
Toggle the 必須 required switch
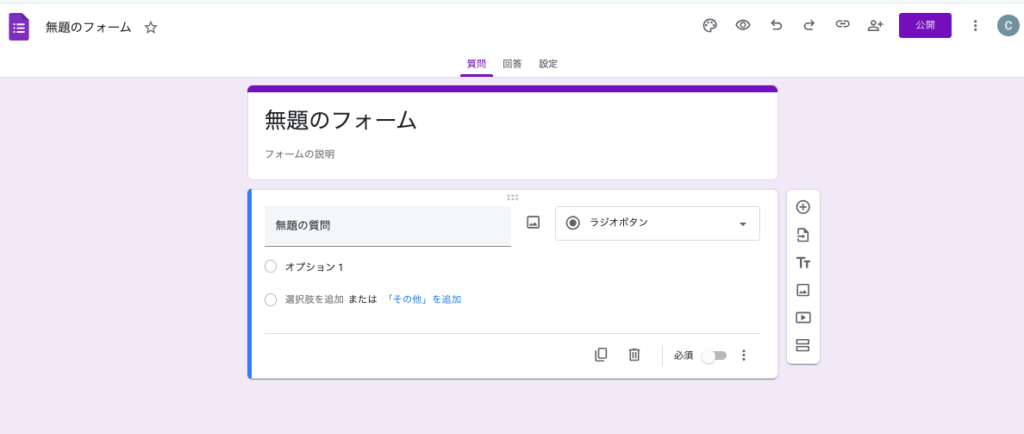713,356
